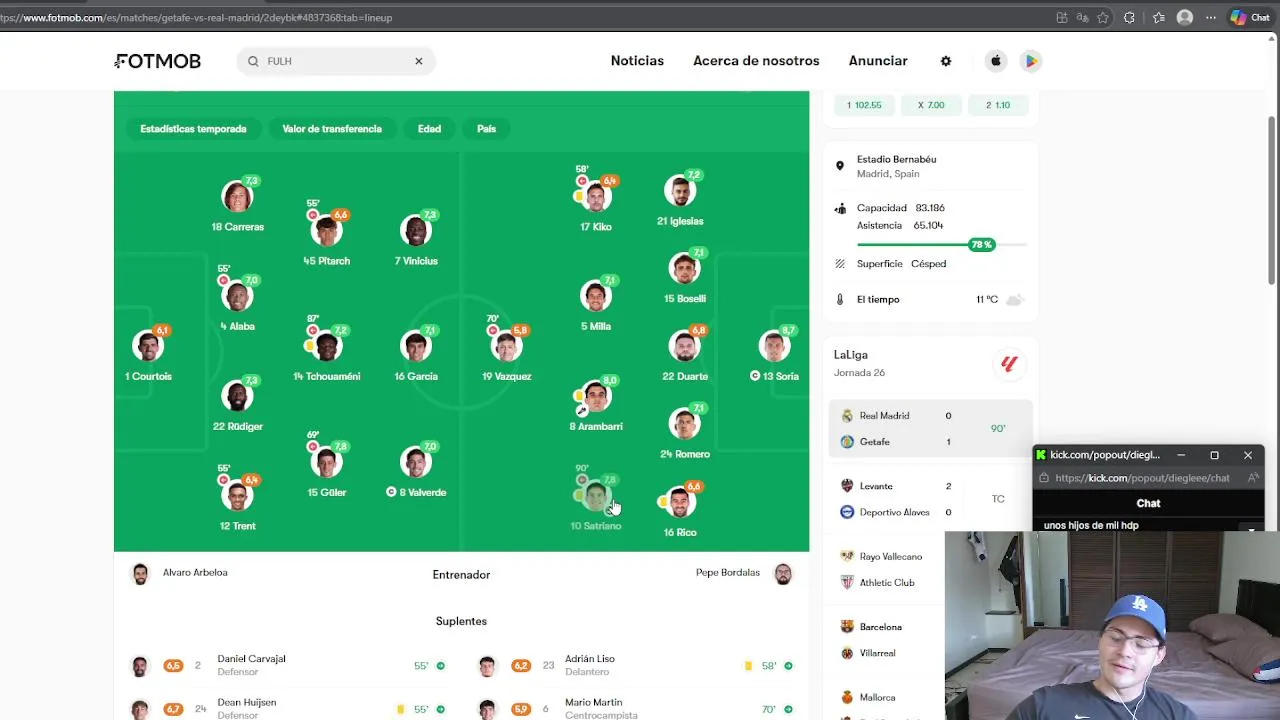Select odds button 1 102.55
Viewport: 1280px width, 720px height.
(x=864, y=105)
